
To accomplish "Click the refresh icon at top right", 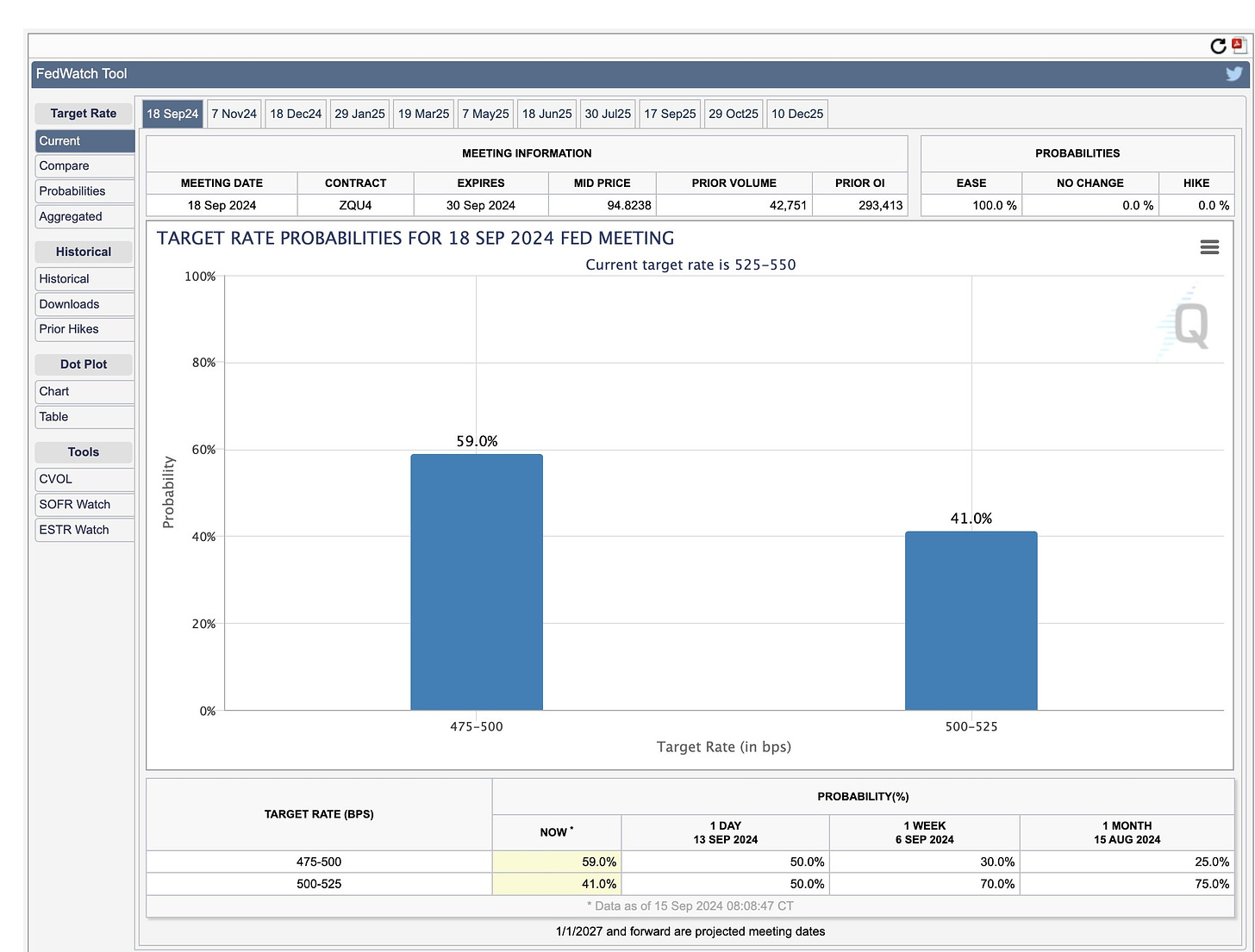I will [1218, 46].
